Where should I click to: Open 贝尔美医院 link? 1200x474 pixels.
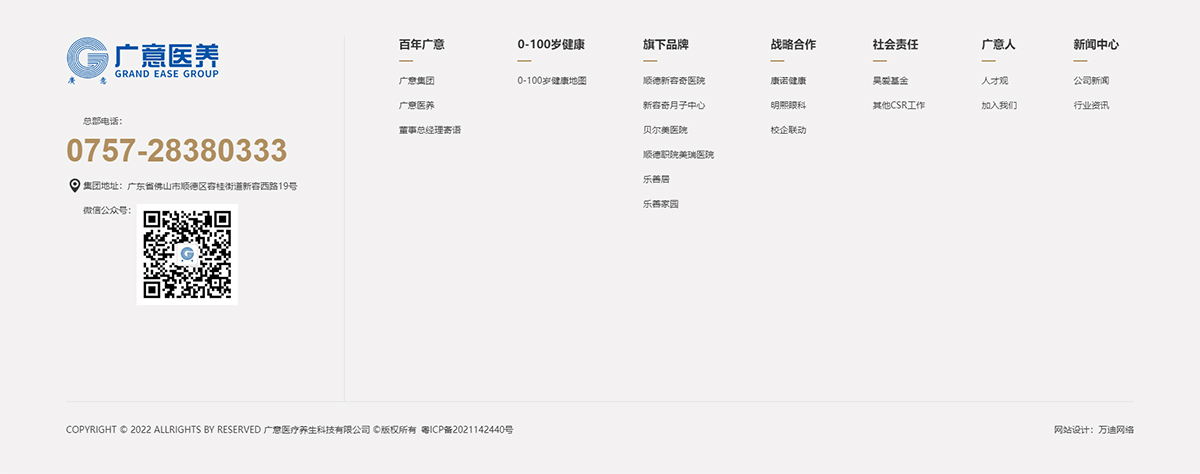point(664,130)
